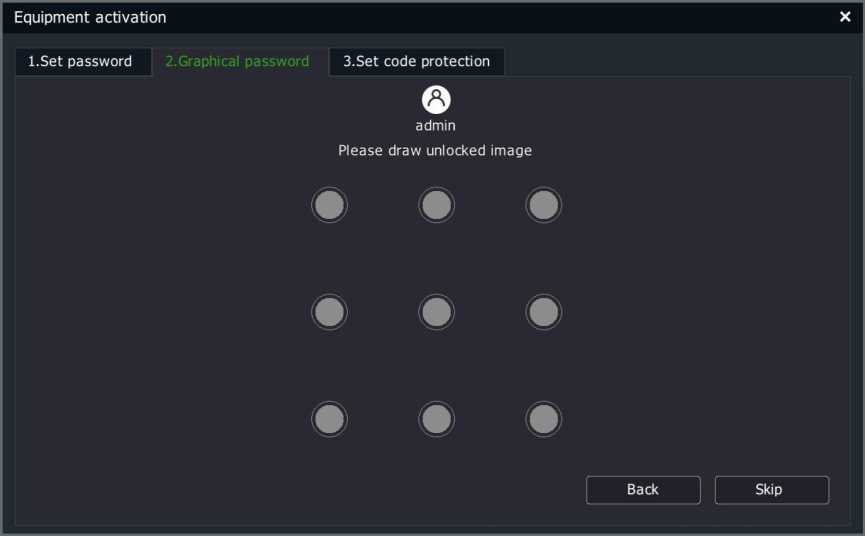Select the top-left pattern dot

329,205
